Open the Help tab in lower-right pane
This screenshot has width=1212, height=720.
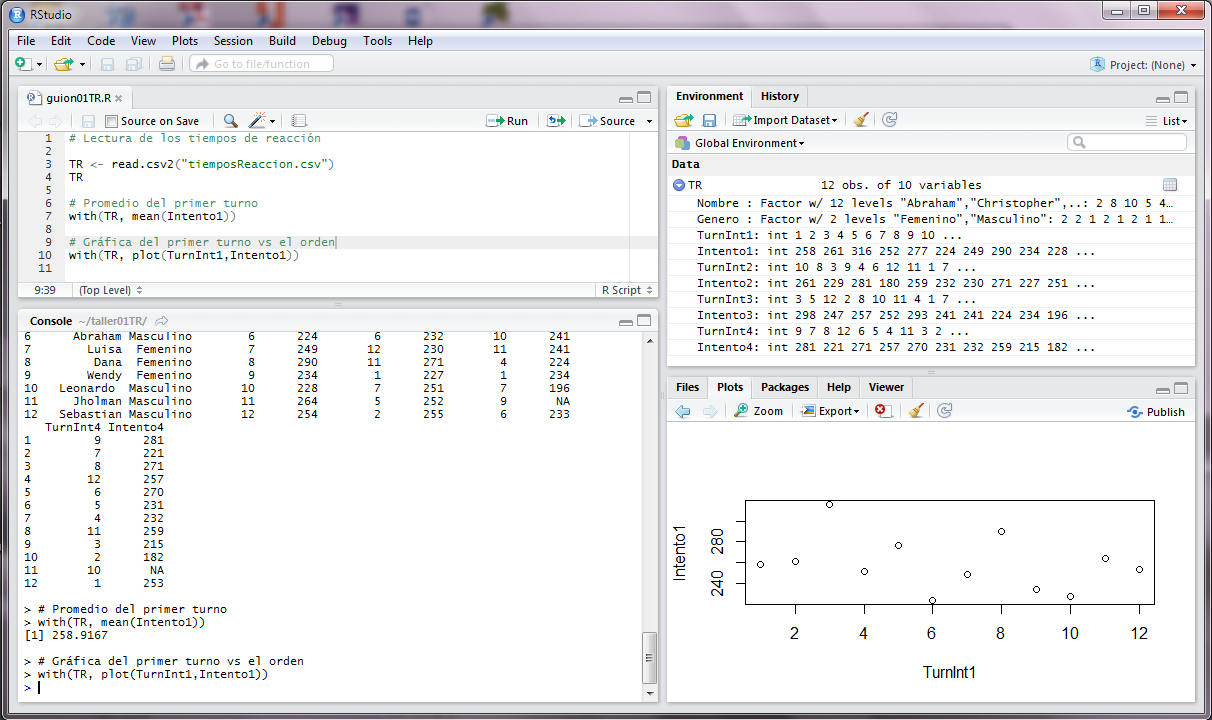839,387
